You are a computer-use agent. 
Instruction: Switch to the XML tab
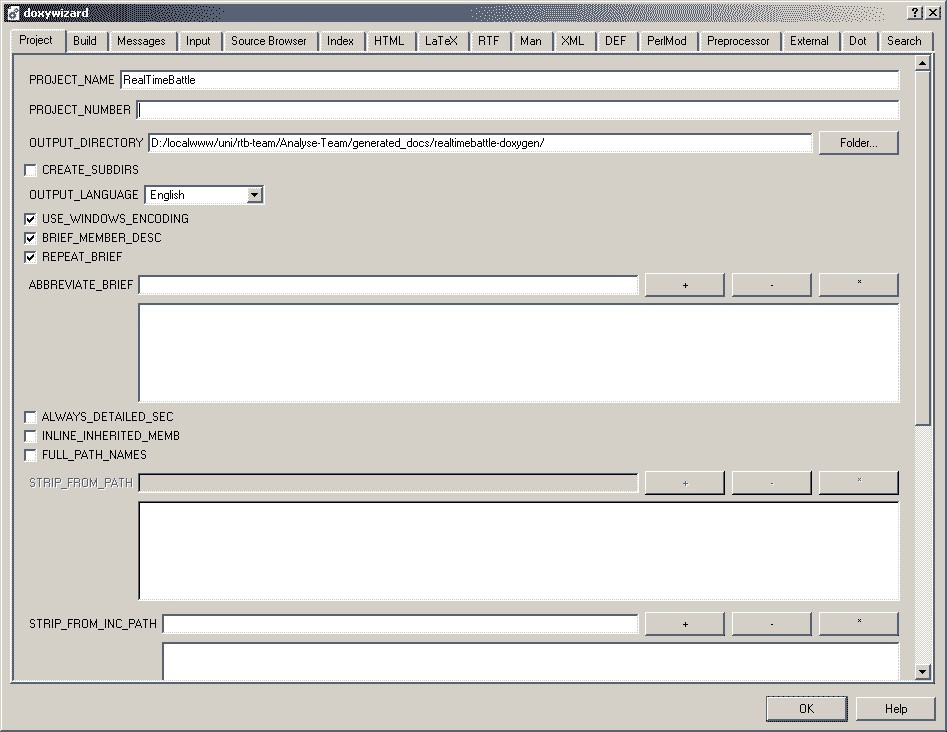573,40
